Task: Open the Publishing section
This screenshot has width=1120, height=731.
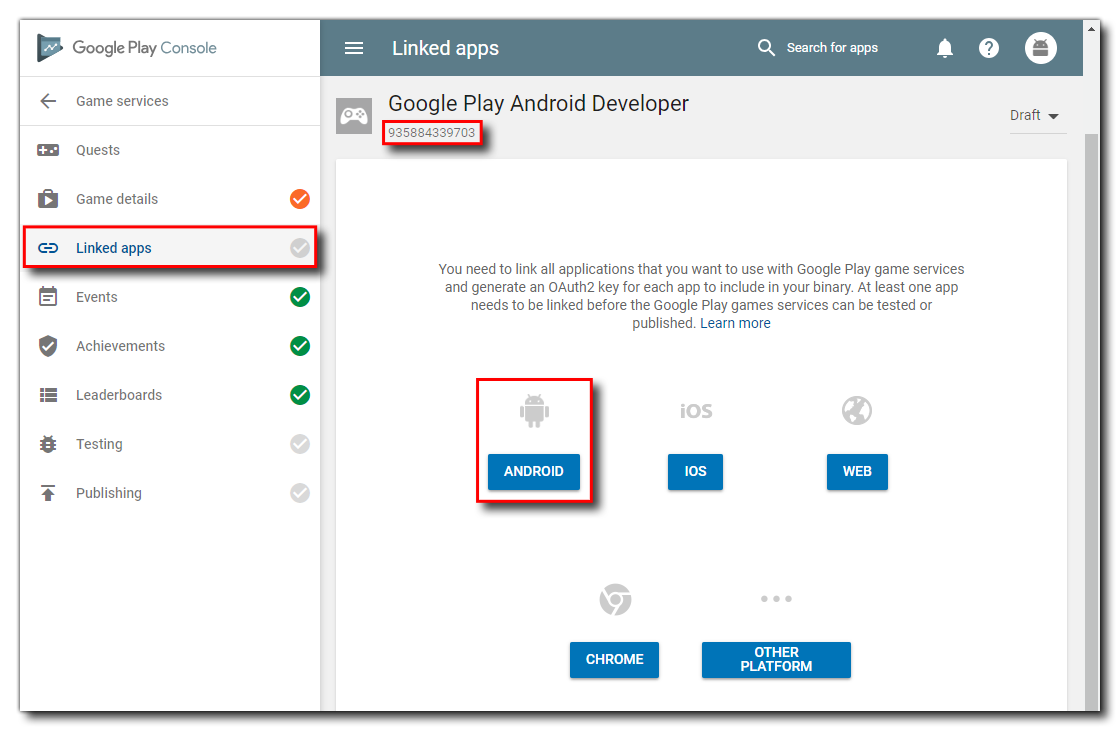Action: click(170, 493)
